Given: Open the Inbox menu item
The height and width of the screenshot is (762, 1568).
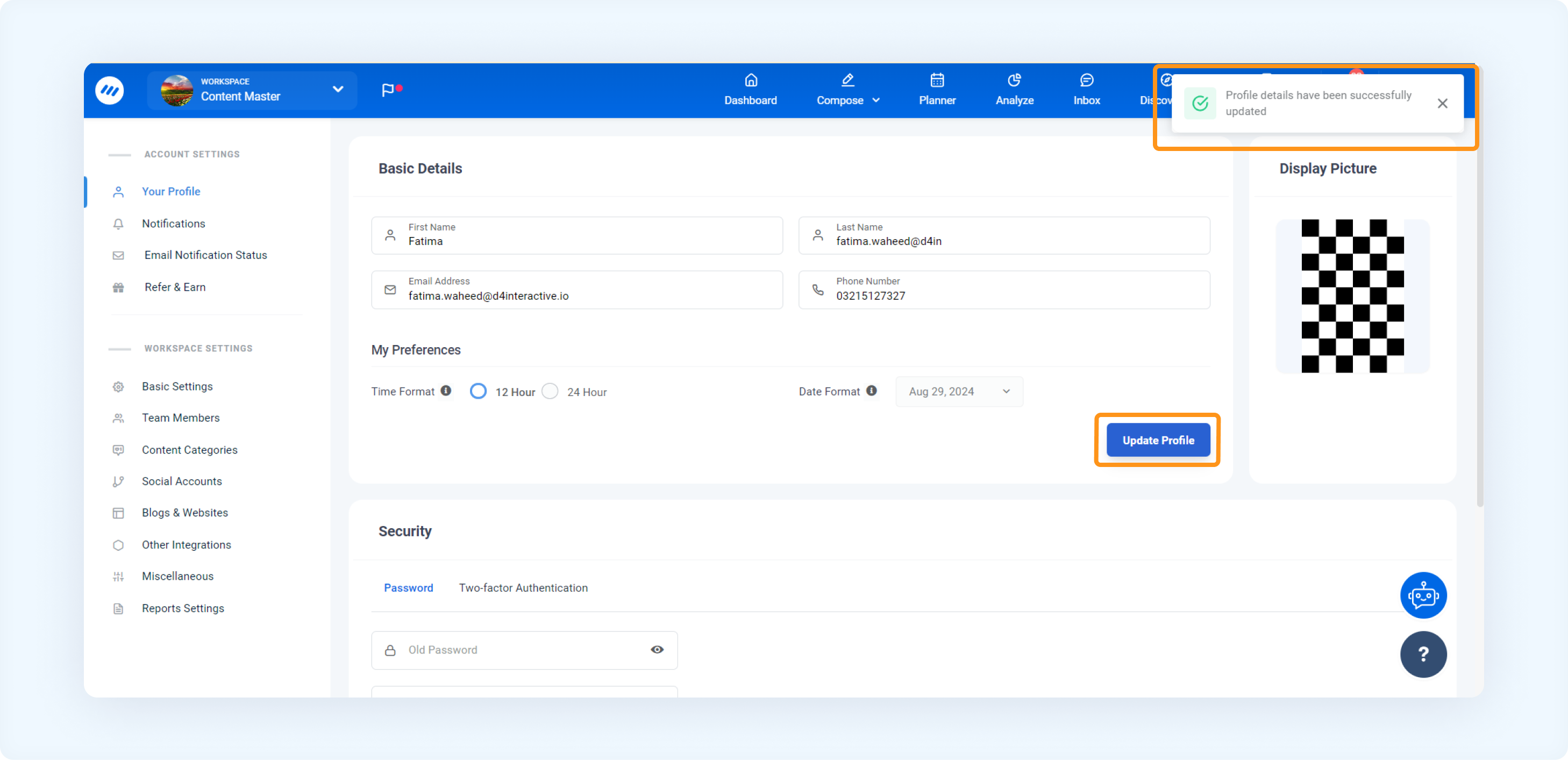Looking at the screenshot, I should click(1087, 90).
